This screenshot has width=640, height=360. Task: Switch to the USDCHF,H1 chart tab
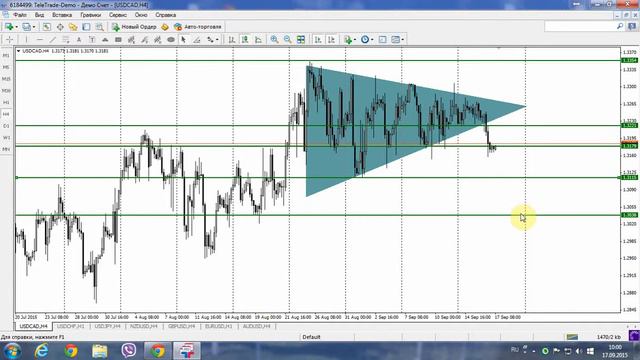pos(70,327)
